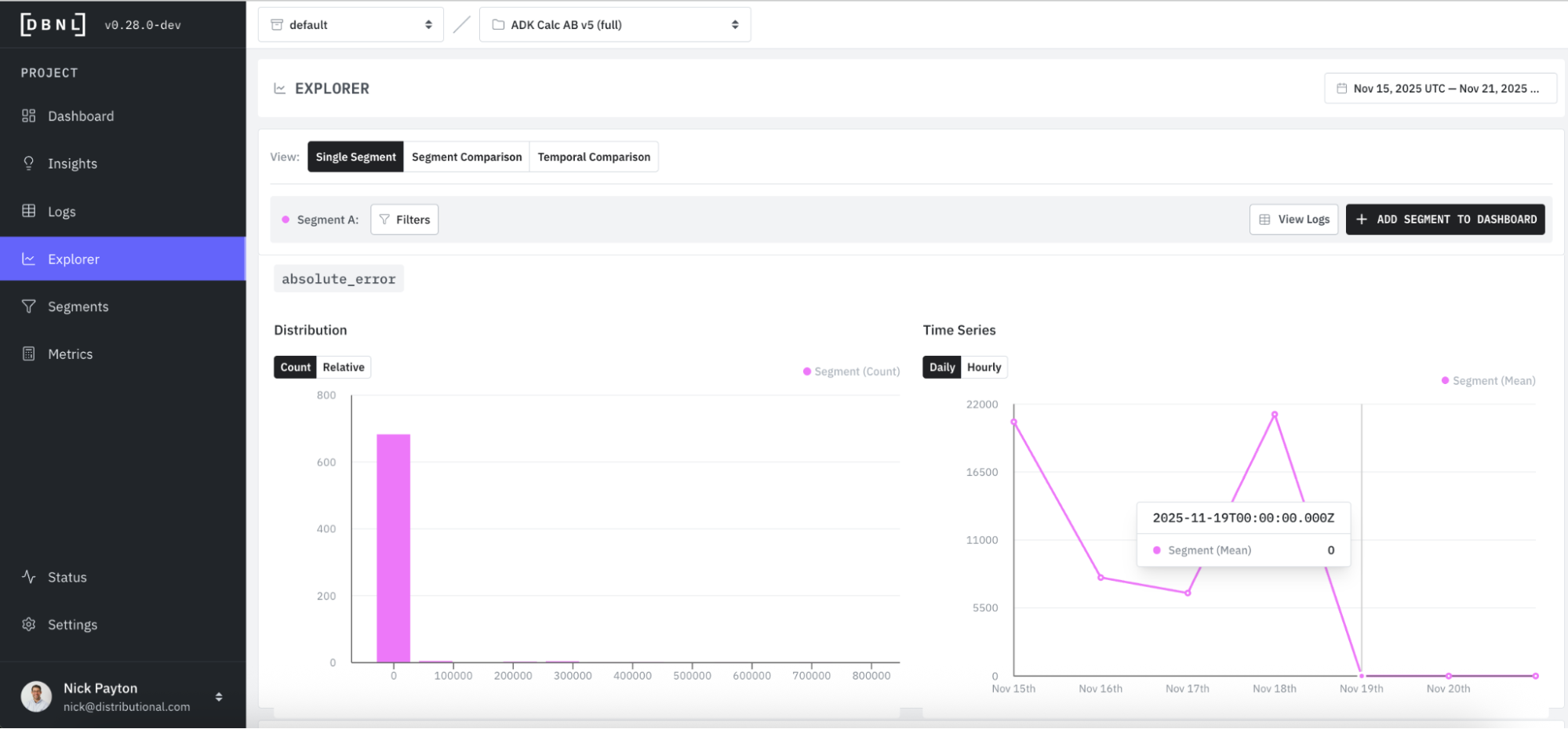1568x729 pixels.
Task: Click the Logs table icon
Action: [x=29, y=211]
